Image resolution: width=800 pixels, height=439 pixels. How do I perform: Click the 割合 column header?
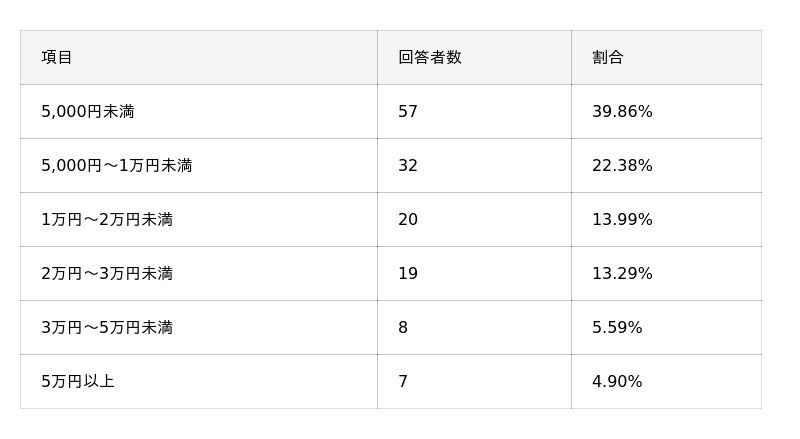coord(608,58)
